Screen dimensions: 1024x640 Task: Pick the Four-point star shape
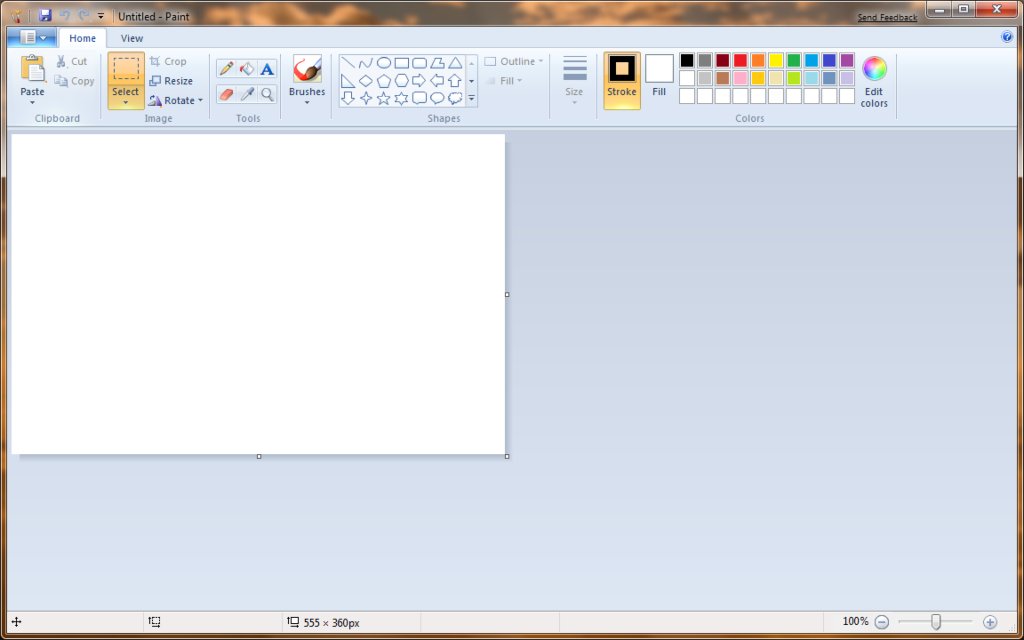[366, 99]
